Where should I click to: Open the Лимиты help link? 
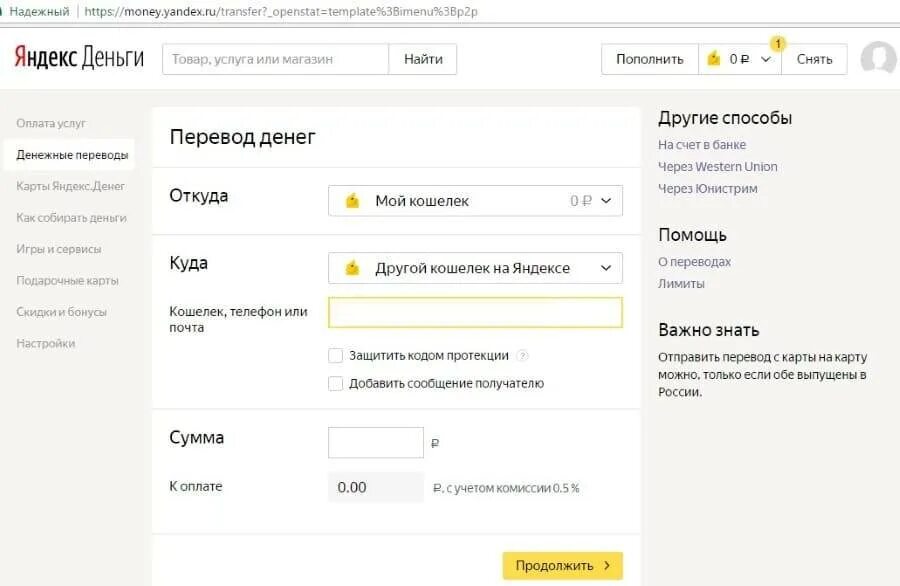point(681,284)
